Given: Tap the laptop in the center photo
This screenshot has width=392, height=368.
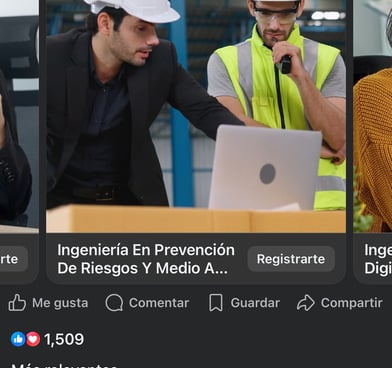Looking at the screenshot, I should [265, 168].
